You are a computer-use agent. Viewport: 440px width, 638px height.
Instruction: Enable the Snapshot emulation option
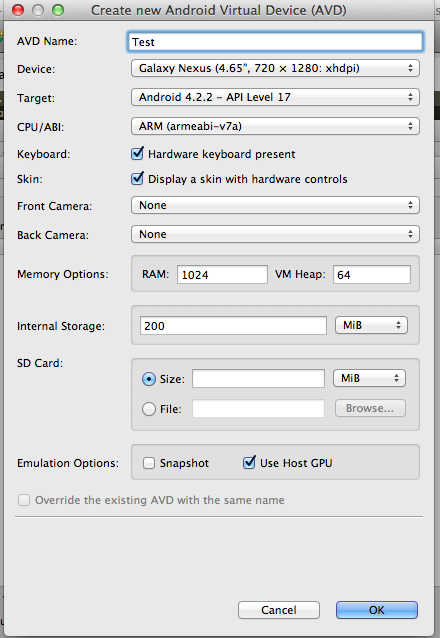[149, 463]
